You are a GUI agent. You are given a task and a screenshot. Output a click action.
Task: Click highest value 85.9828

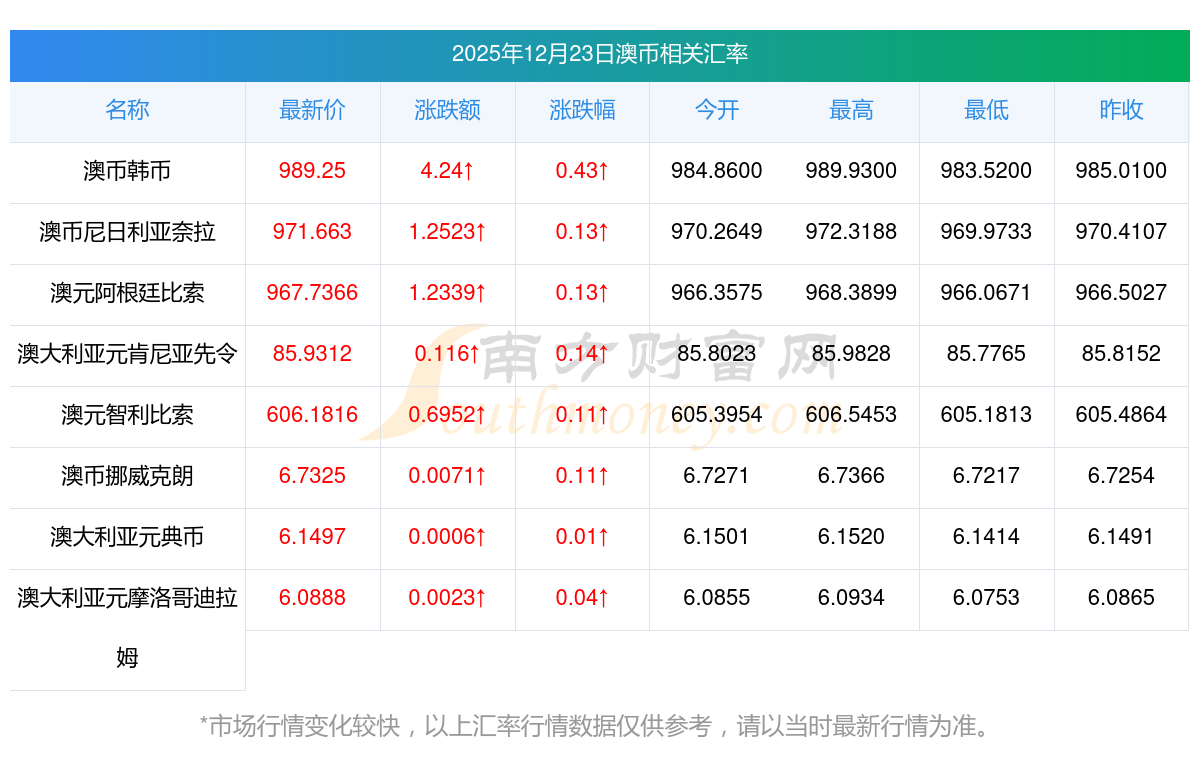[x=851, y=354]
